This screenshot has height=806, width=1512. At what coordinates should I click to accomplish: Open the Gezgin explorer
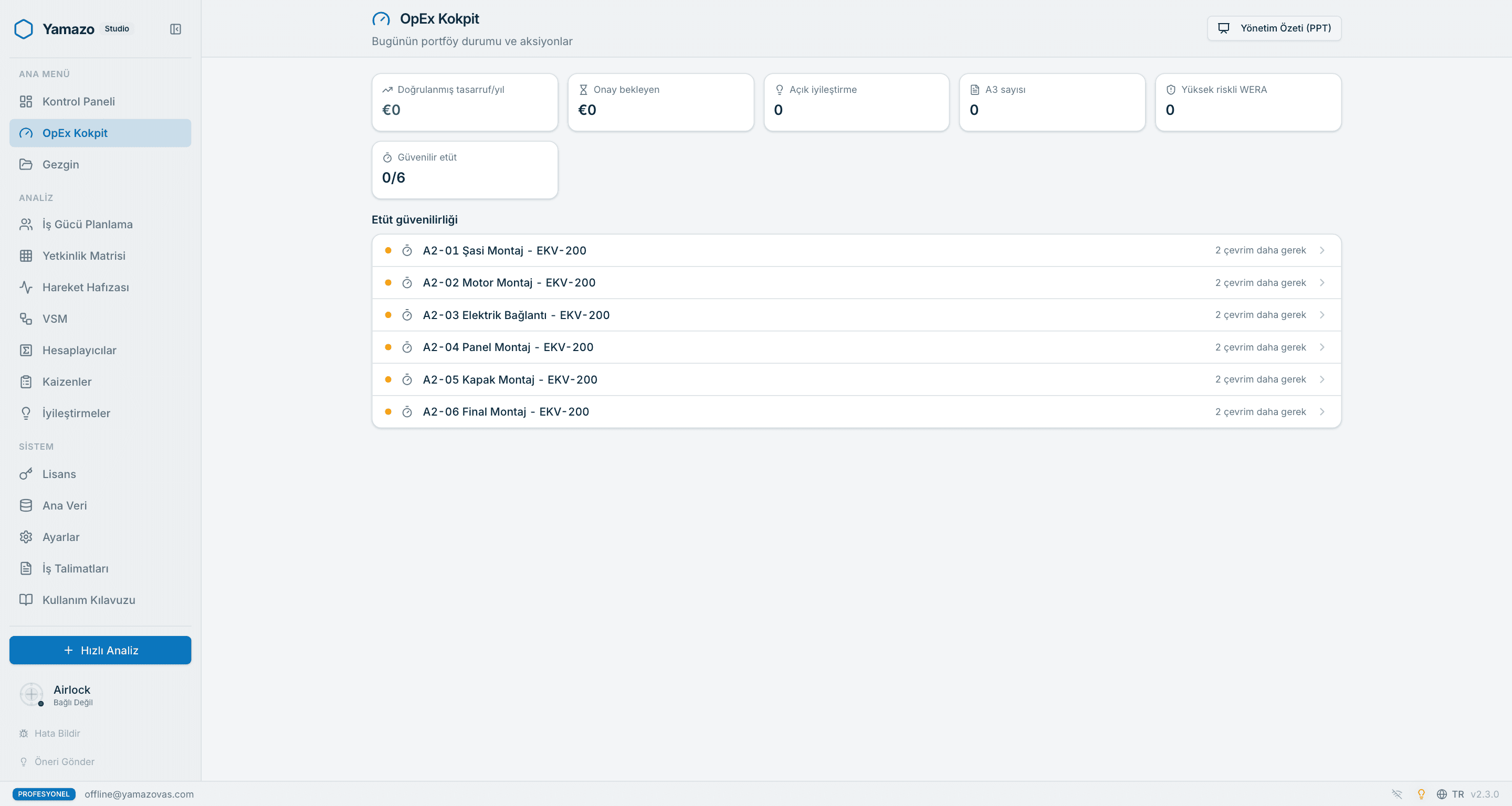[x=100, y=164]
